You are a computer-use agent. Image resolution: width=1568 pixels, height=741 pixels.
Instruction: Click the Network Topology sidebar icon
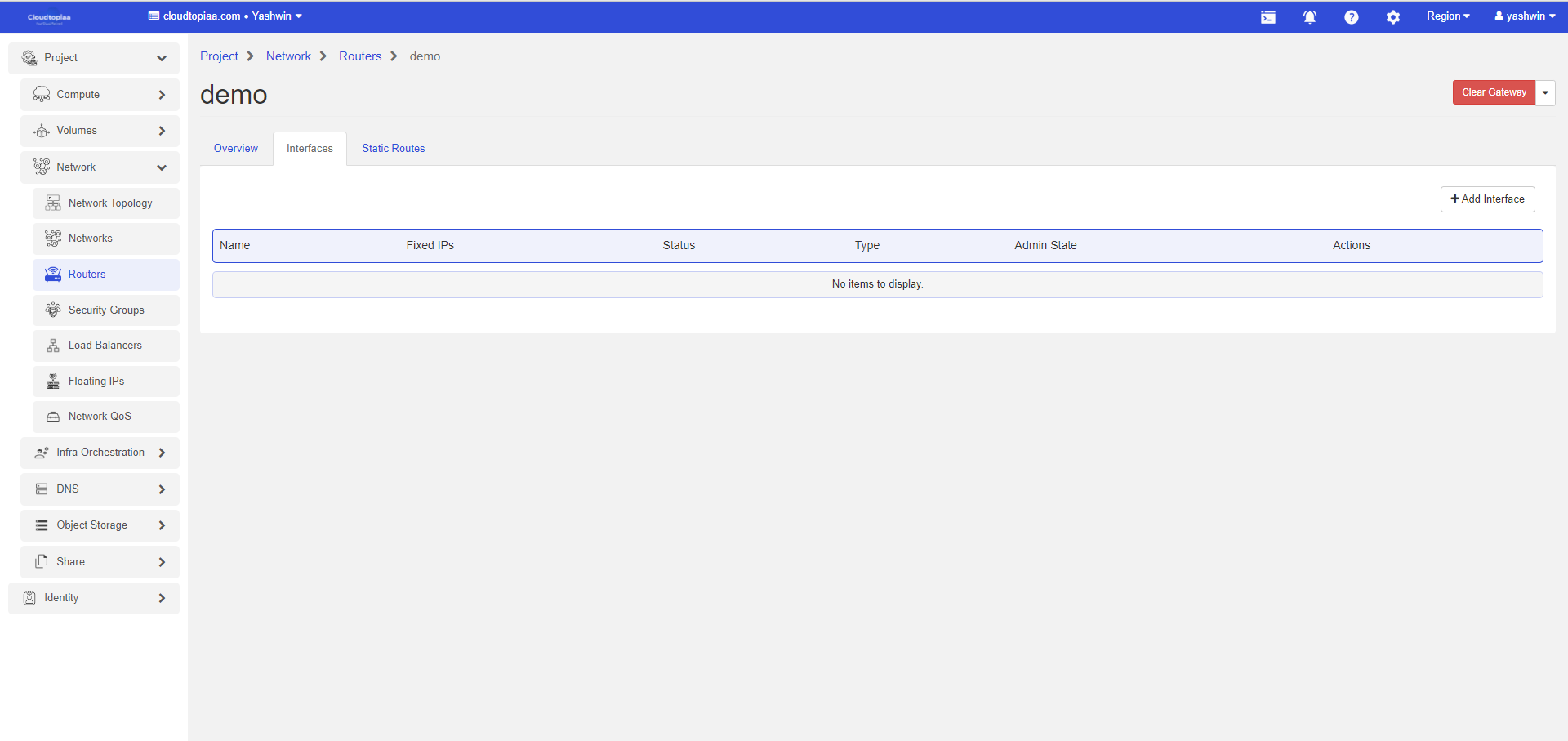pos(53,203)
